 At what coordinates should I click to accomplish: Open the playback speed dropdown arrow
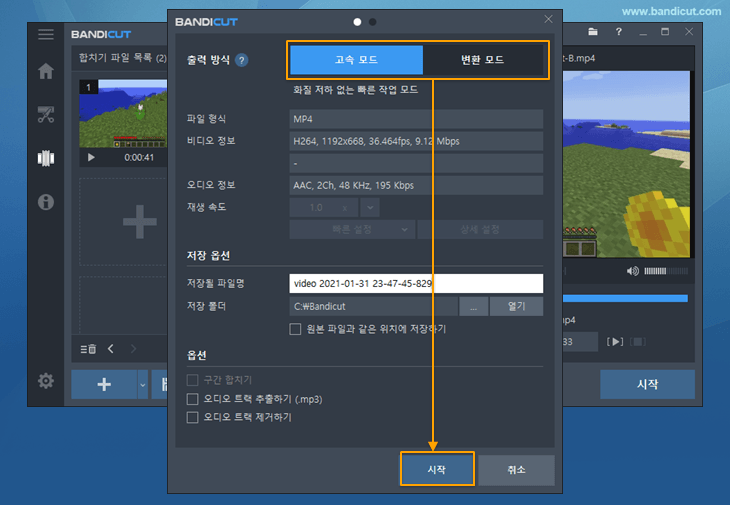point(370,207)
